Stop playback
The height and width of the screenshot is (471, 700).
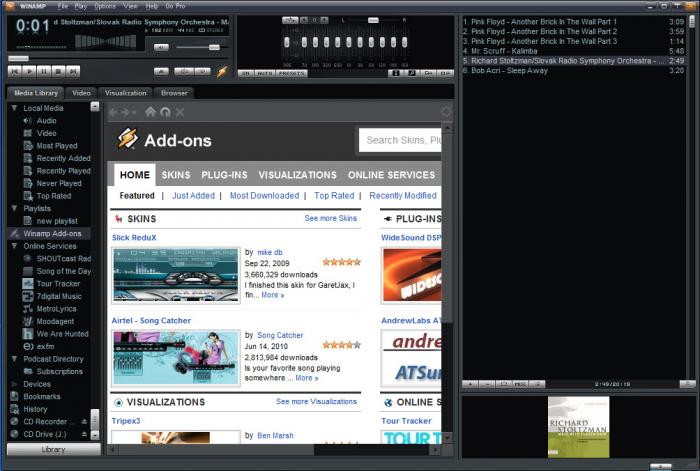pos(58,71)
